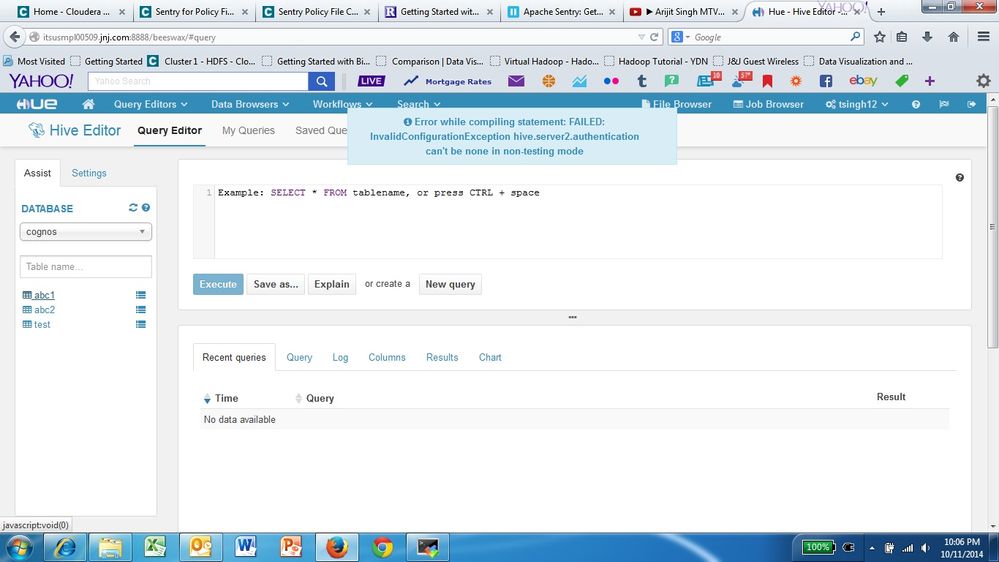Image resolution: width=999 pixels, height=562 pixels.
Task: Click sign out icon in Hue navbar
Action: coord(972,104)
